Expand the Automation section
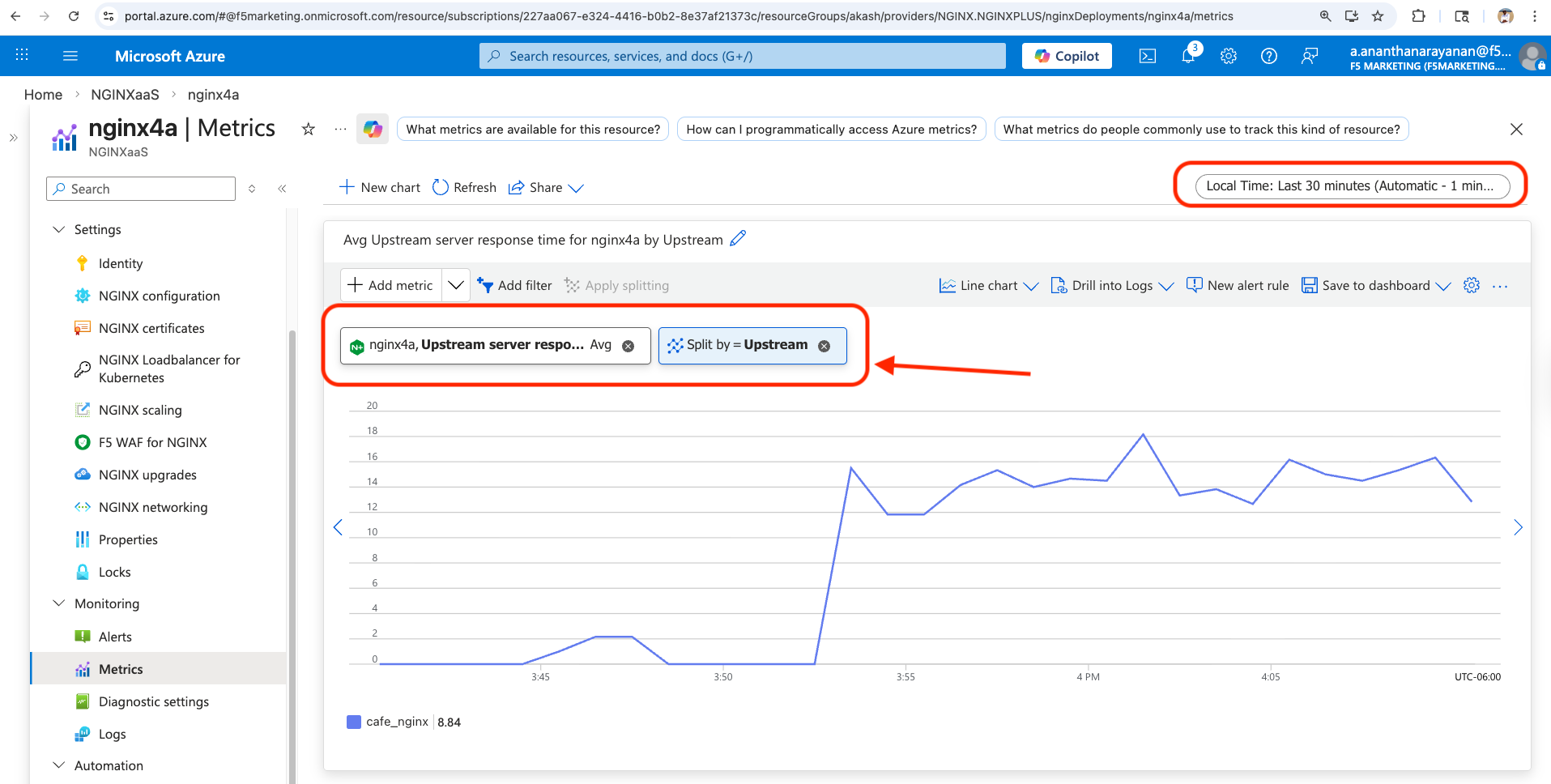 pyautogui.click(x=58, y=765)
